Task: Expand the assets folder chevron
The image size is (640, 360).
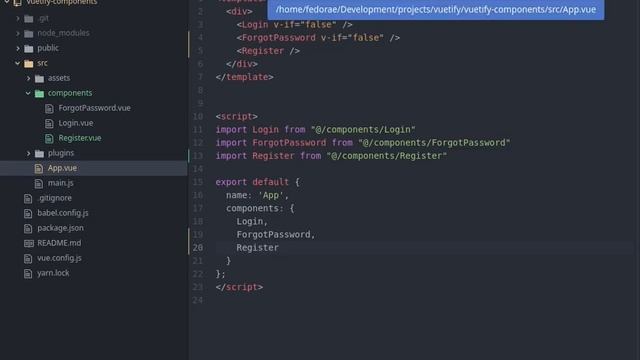Action: (x=28, y=78)
